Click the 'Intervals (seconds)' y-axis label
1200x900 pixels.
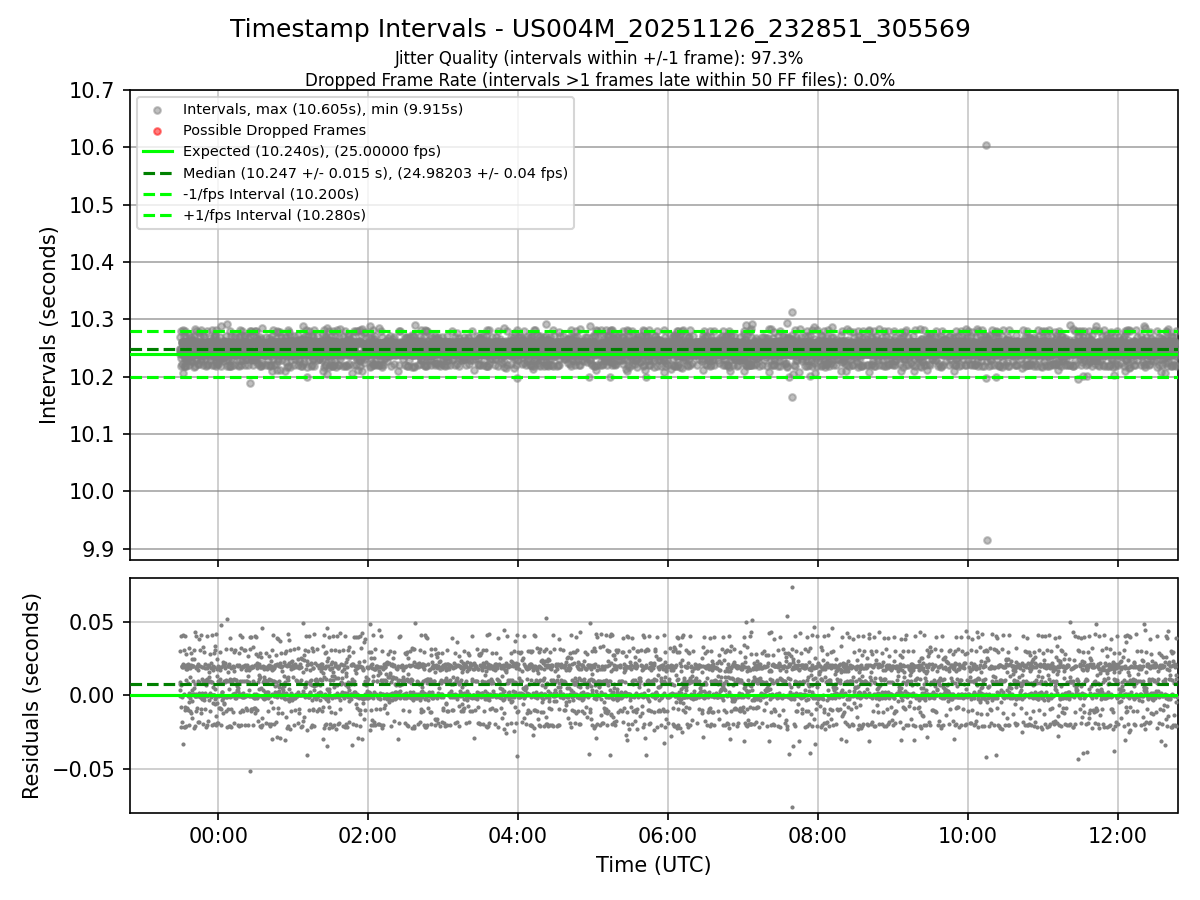[x=49, y=325]
